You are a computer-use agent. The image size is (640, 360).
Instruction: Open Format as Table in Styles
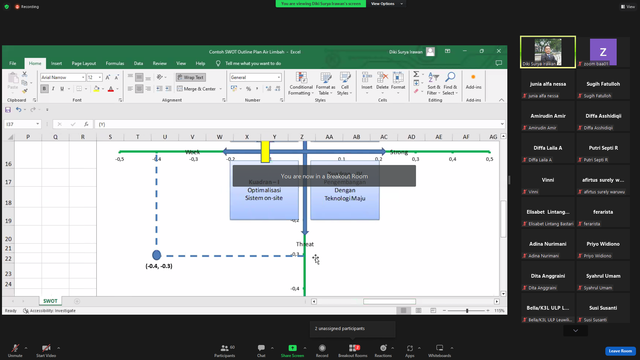(325, 84)
